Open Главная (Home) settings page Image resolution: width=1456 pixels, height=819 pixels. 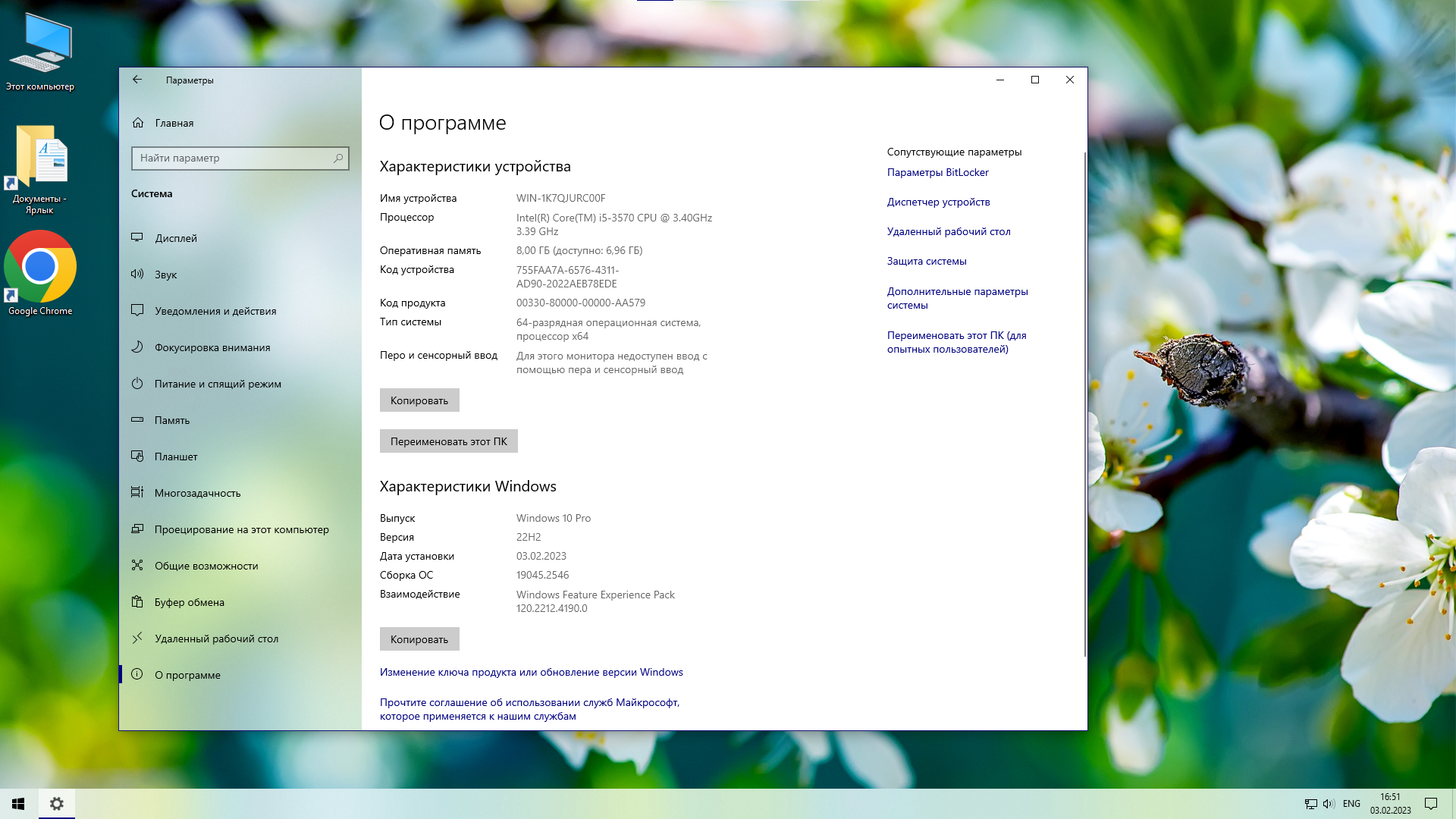click(175, 122)
